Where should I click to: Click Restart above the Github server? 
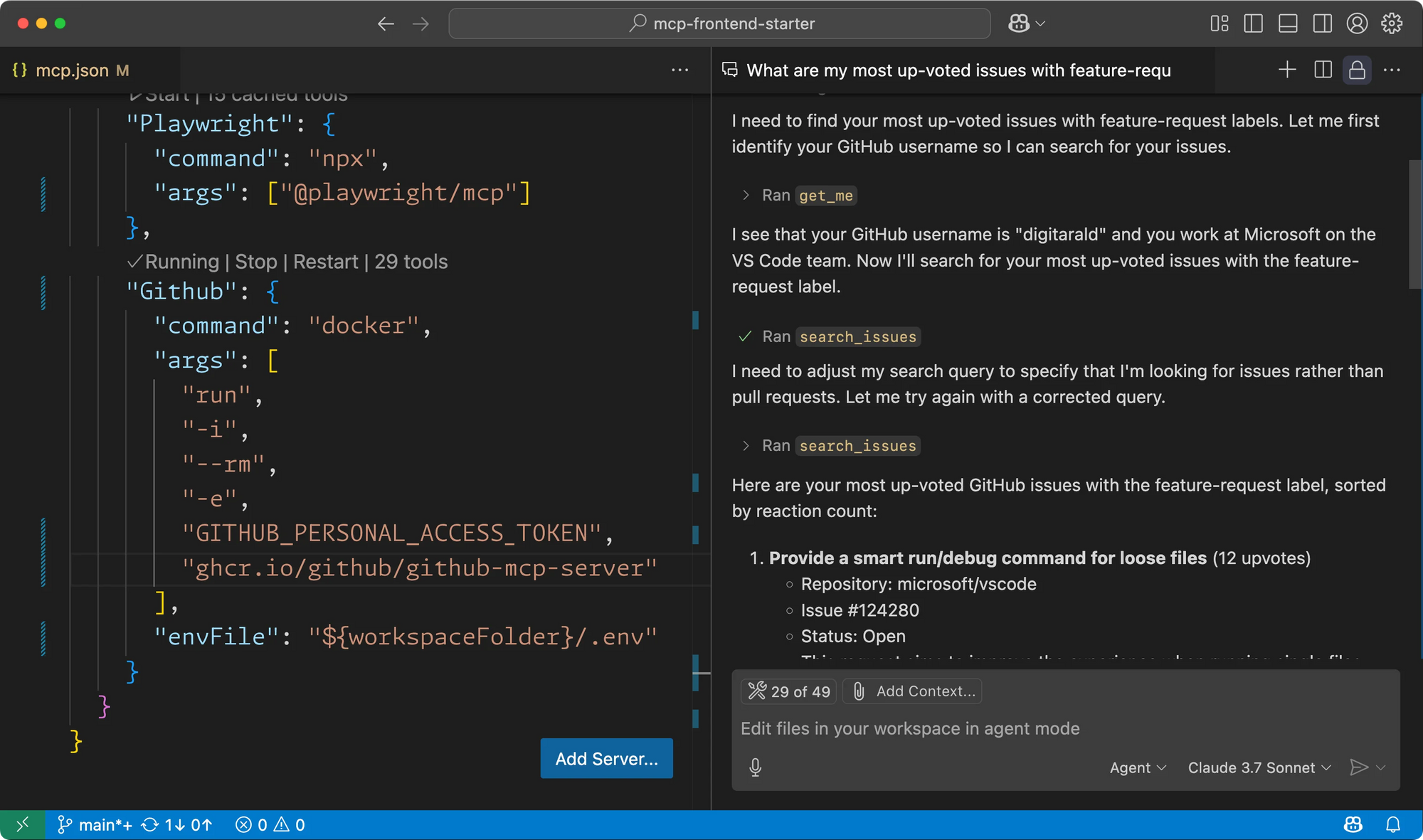(325, 262)
